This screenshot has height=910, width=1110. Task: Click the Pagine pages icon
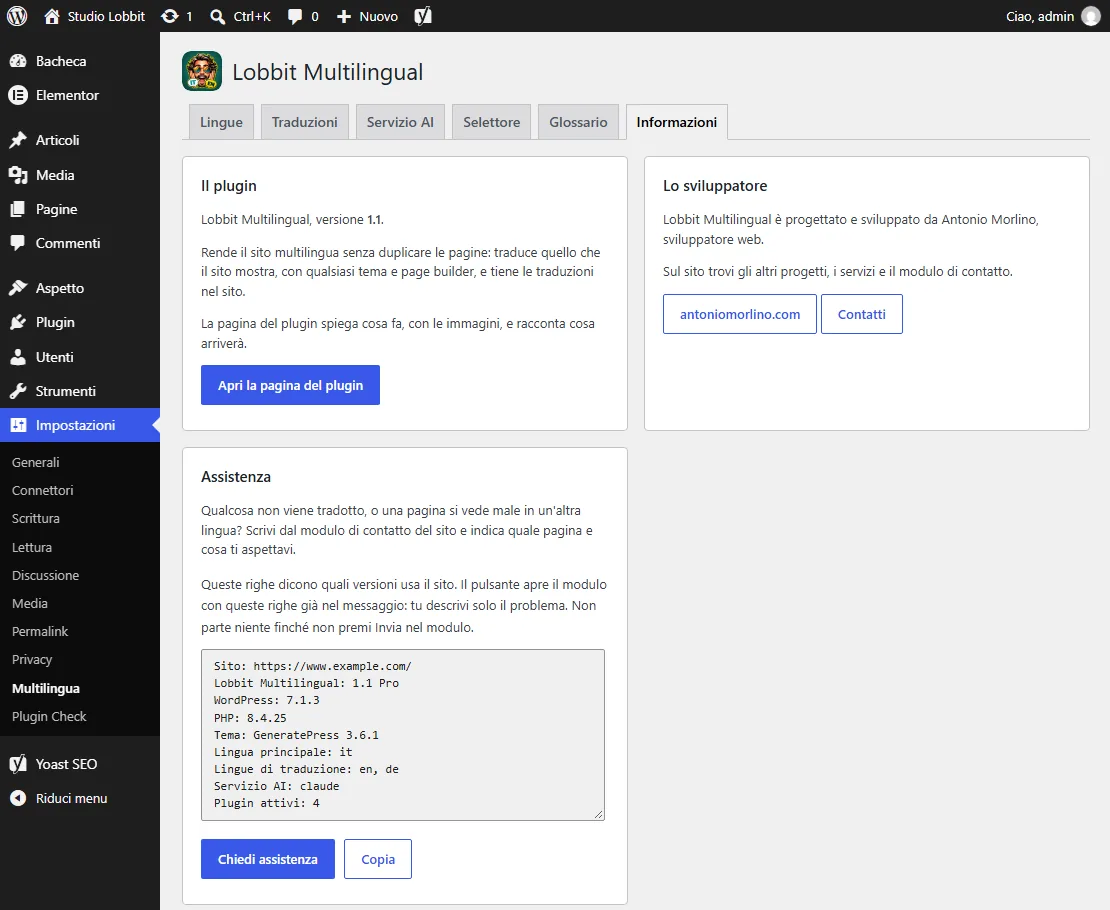(18, 209)
